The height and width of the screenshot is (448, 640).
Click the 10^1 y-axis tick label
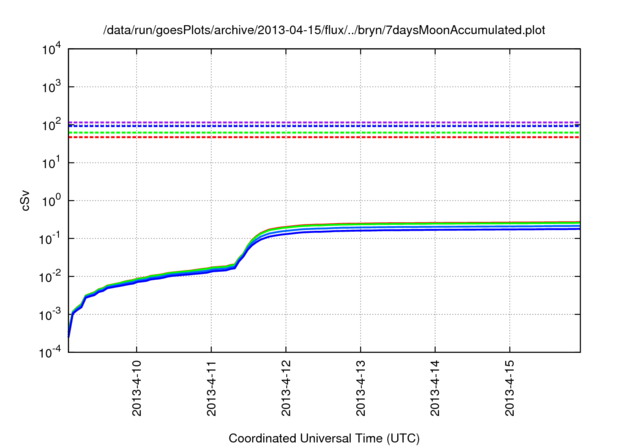point(52,162)
